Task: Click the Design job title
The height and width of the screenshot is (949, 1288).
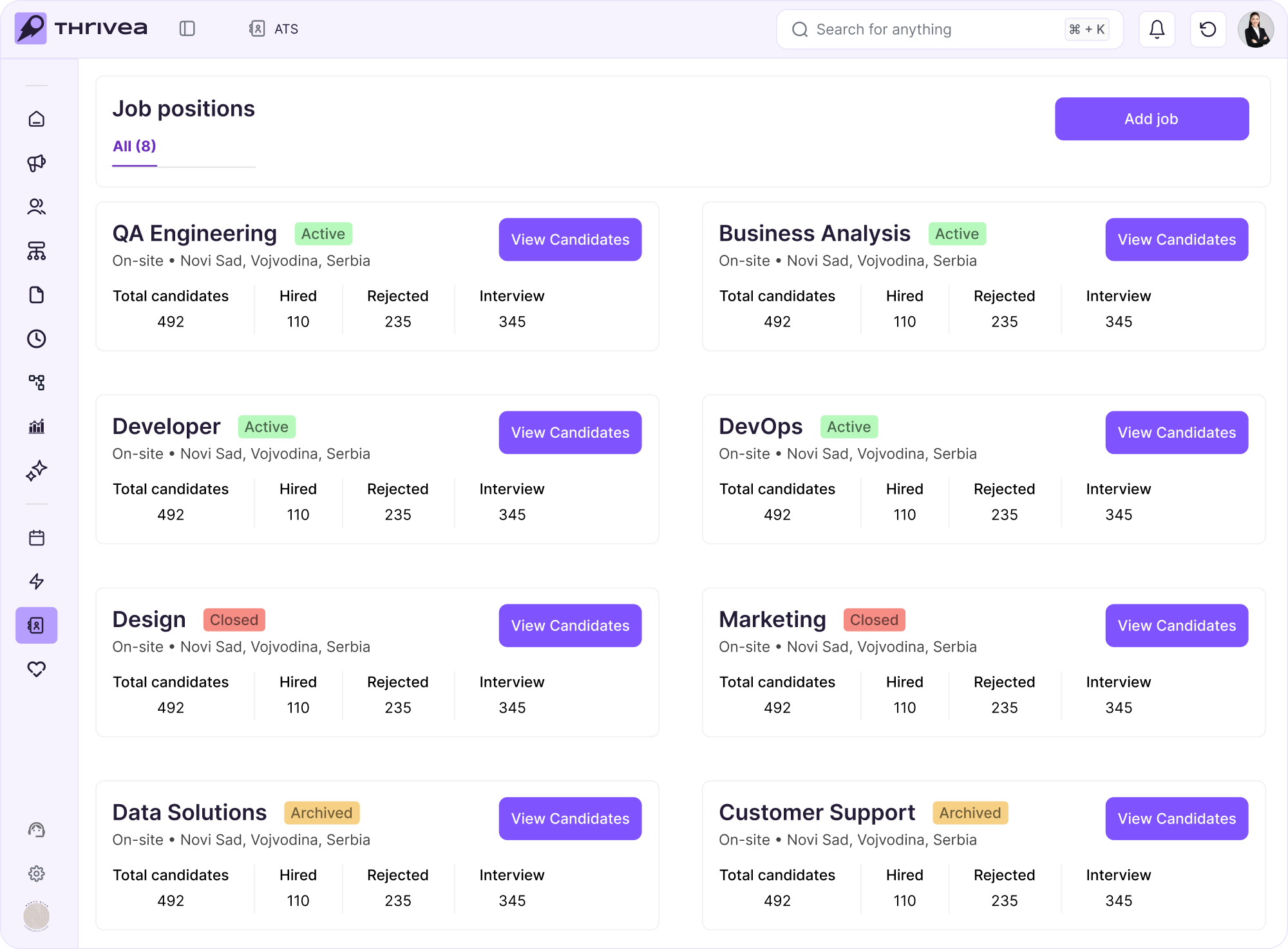Action: [149, 620]
